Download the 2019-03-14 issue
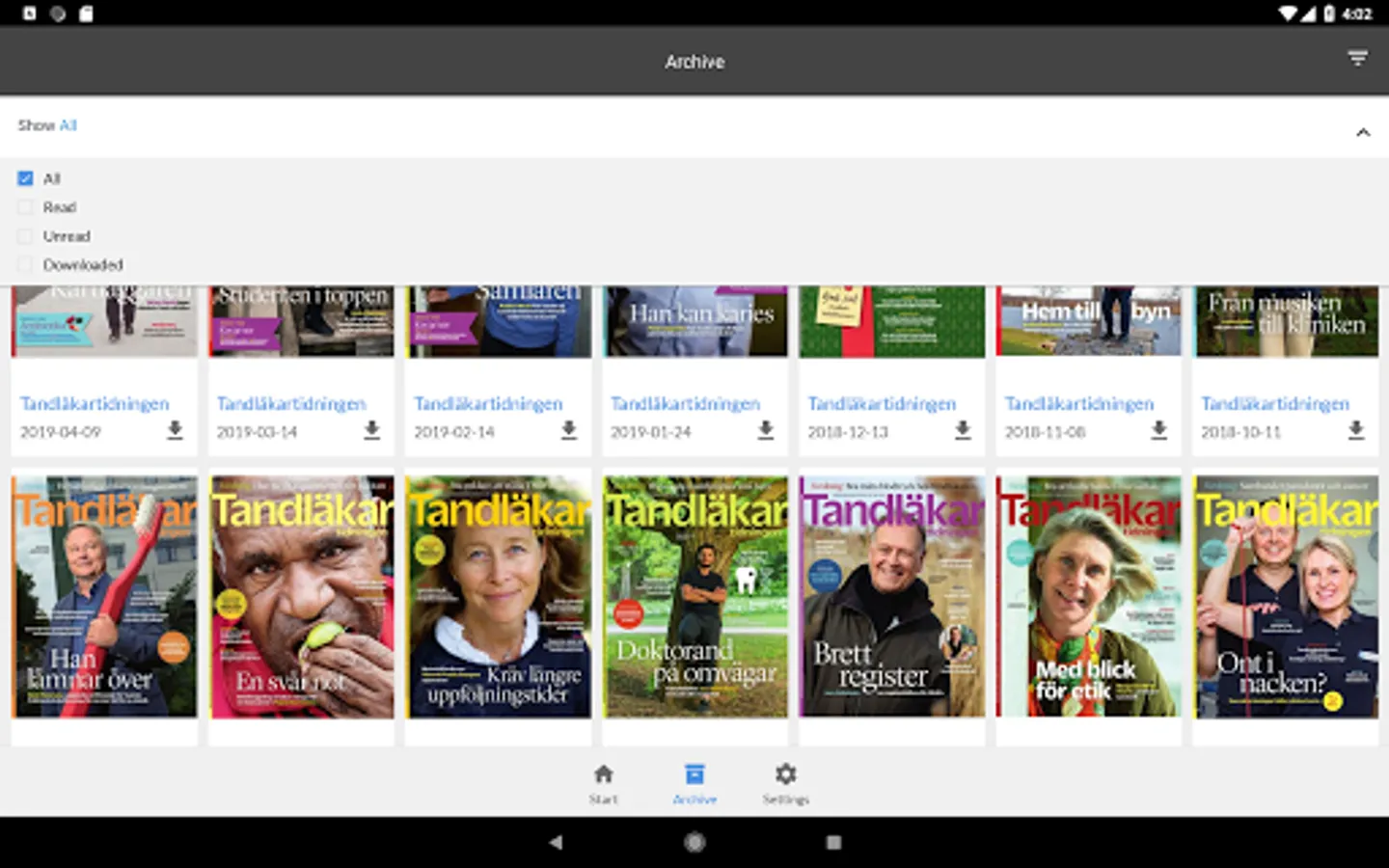The height and width of the screenshot is (868, 1389). [372, 430]
